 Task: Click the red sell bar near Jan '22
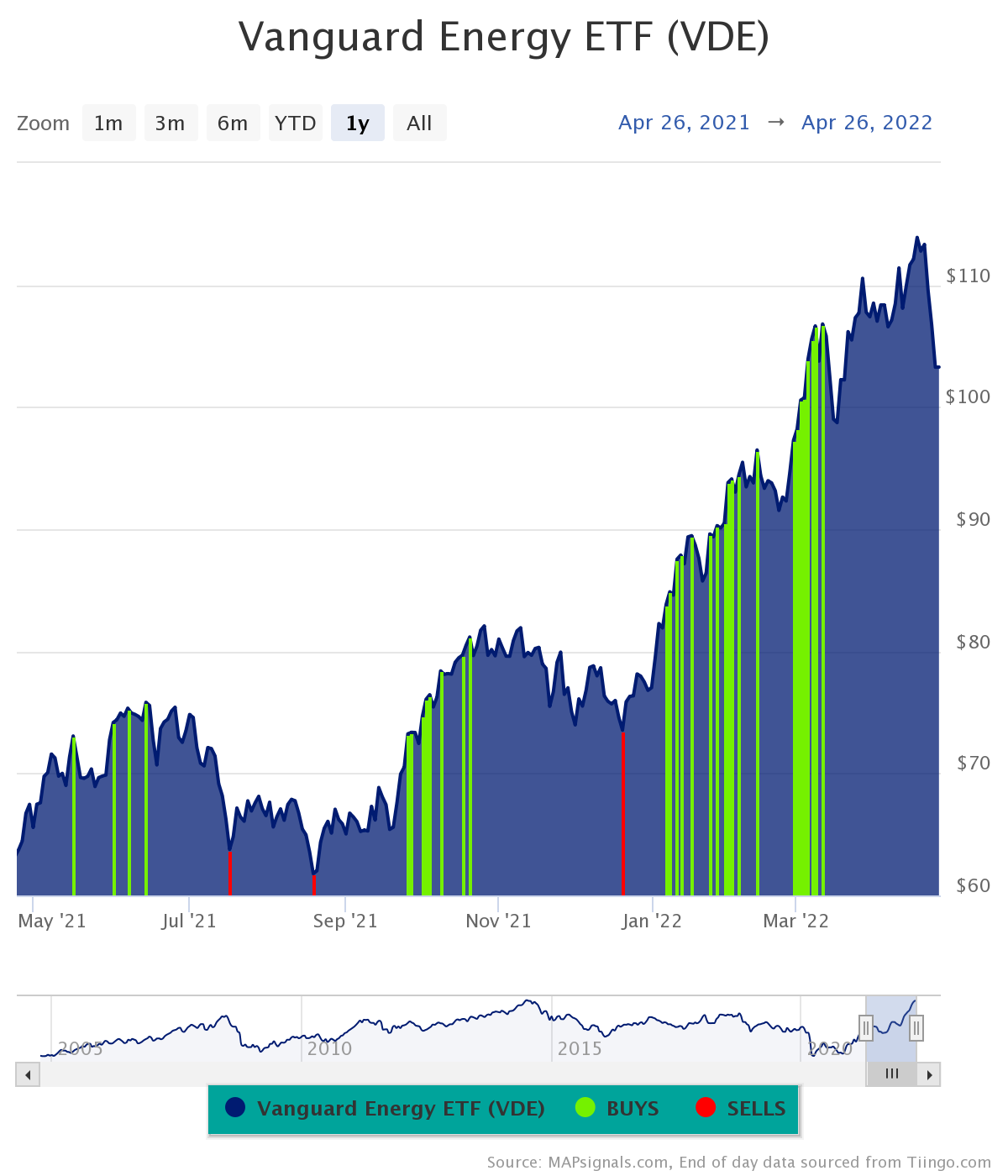click(x=622, y=815)
